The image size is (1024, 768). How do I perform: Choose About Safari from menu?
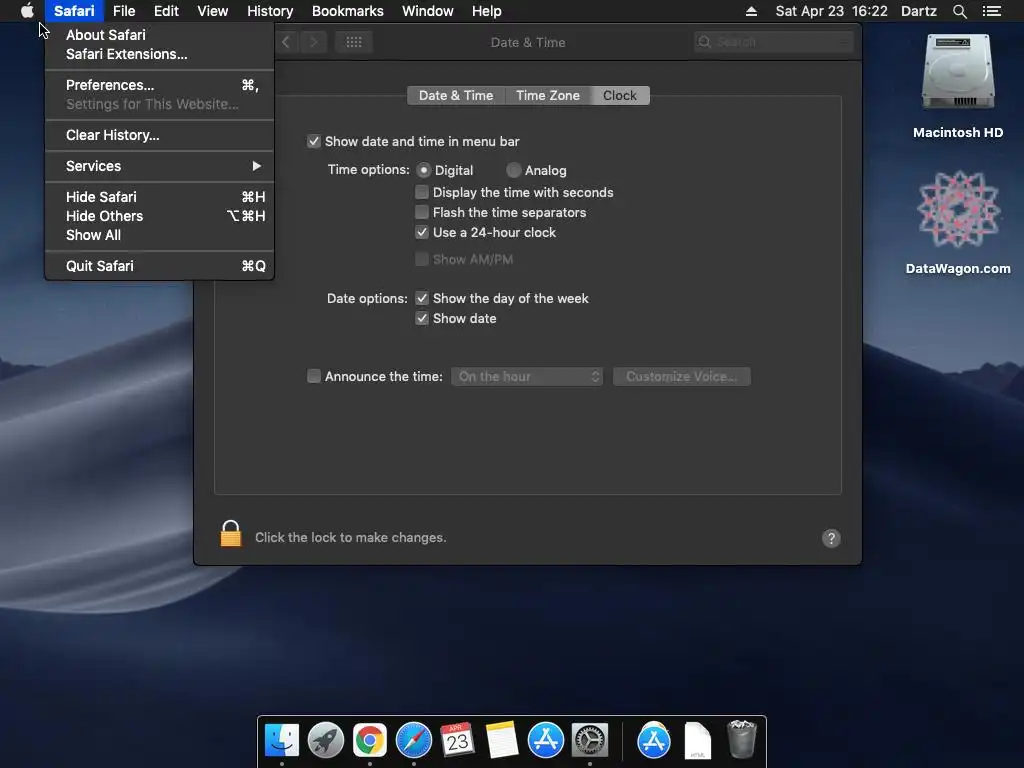159,35
